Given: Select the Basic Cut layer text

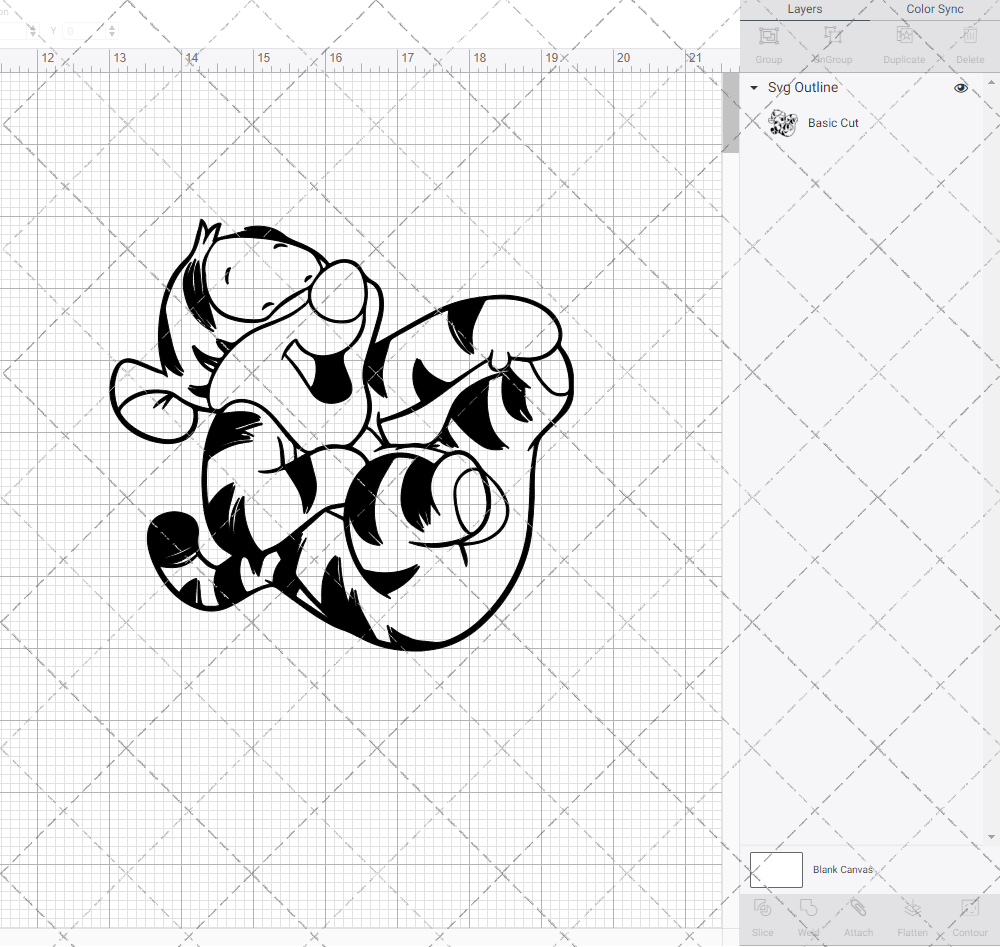Looking at the screenshot, I should click(x=833, y=123).
